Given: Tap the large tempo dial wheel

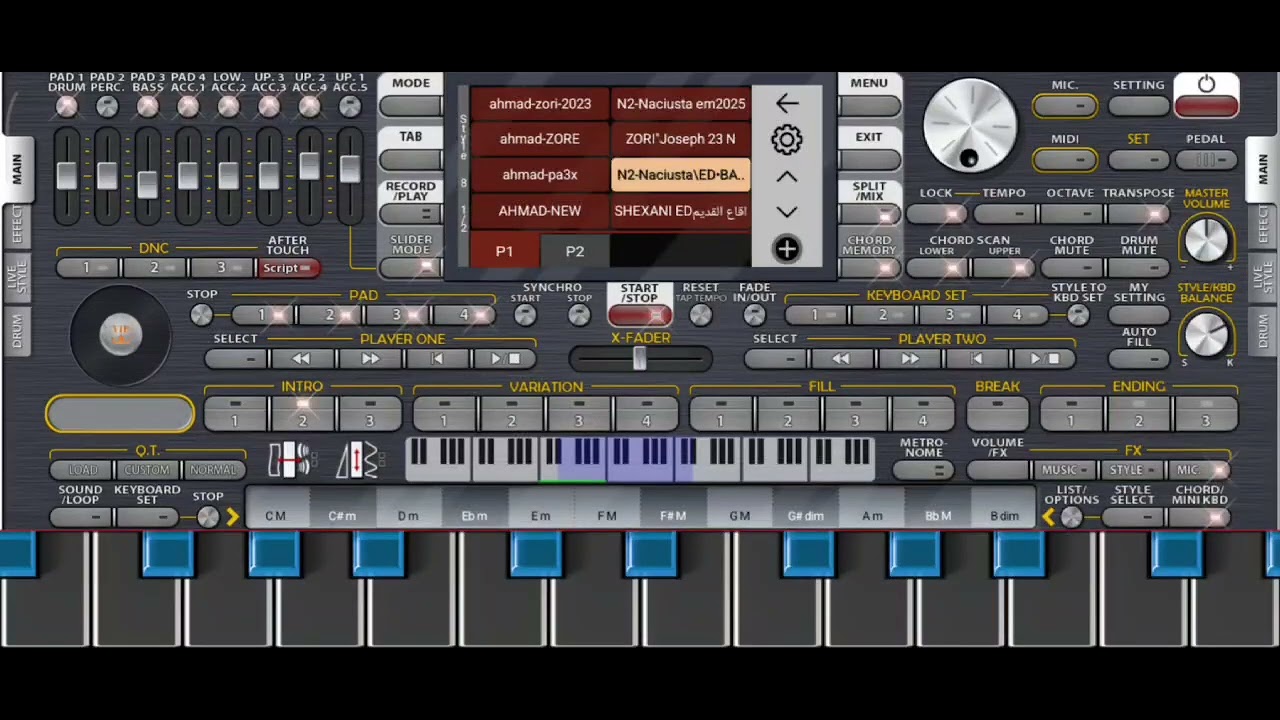Looking at the screenshot, I should [x=969, y=127].
